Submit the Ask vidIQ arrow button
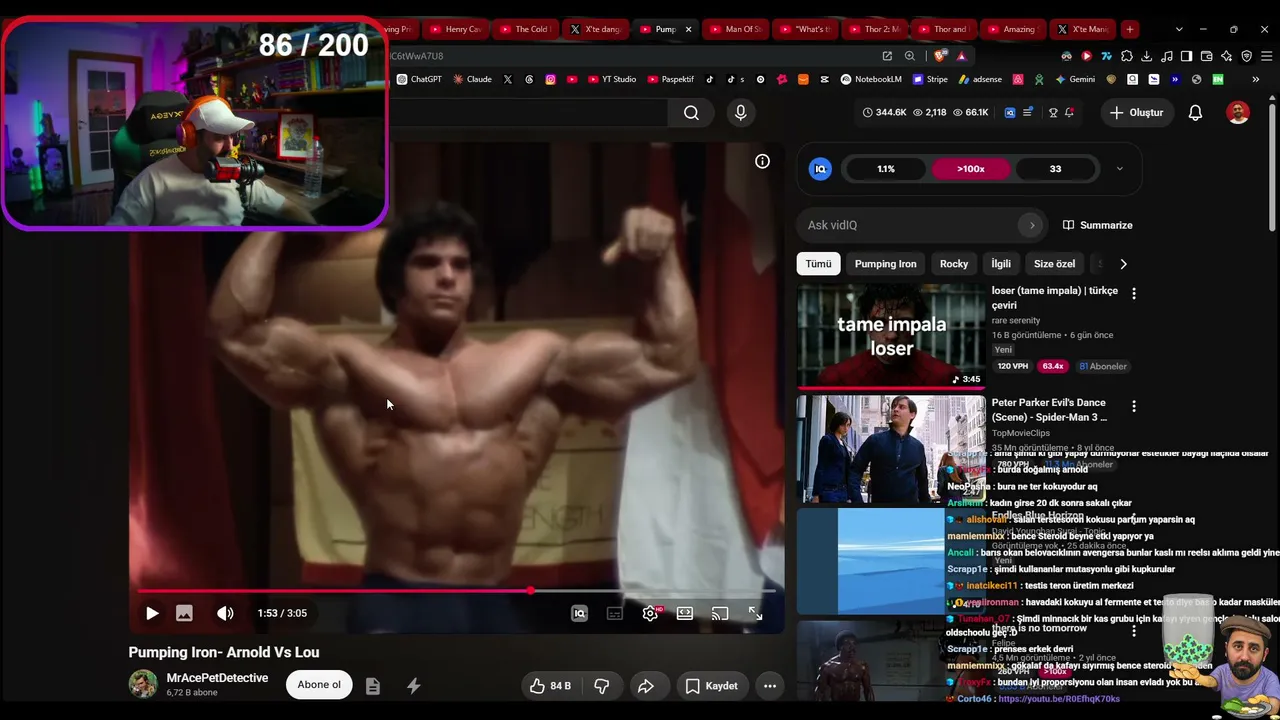Image resolution: width=1280 pixels, height=720 pixels. [1032, 225]
